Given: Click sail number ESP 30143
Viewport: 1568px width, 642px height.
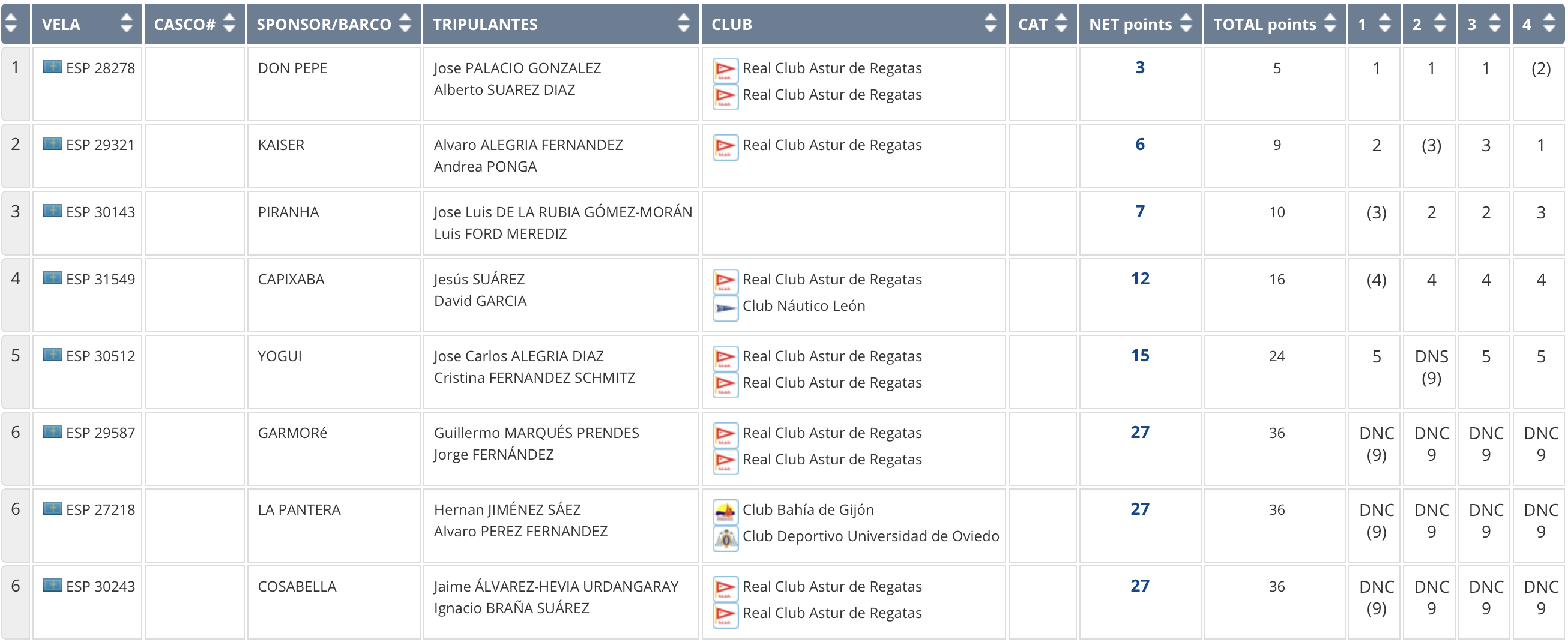Looking at the screenshot, I should coord(100,212).
